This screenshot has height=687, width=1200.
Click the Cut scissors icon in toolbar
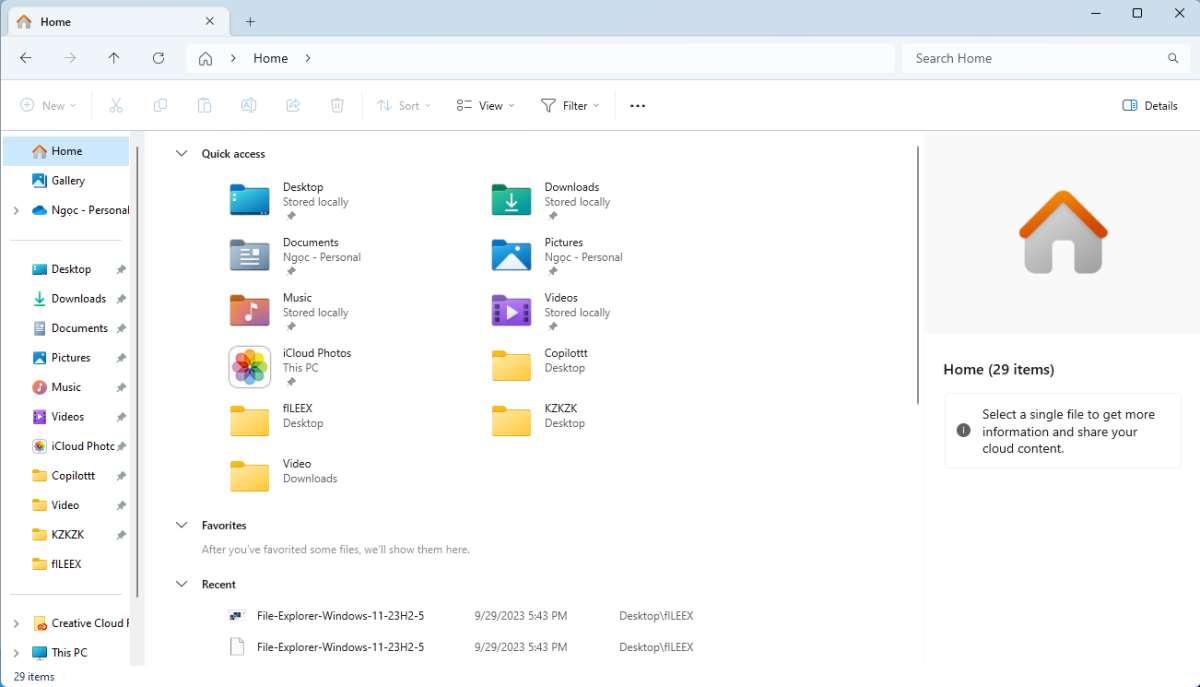coord(116,105)
